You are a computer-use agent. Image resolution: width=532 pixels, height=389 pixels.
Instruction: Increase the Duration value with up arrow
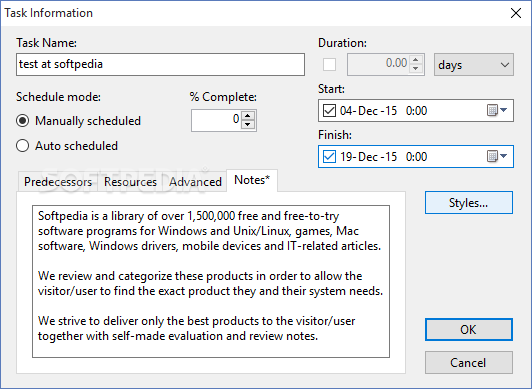point(416,60)
